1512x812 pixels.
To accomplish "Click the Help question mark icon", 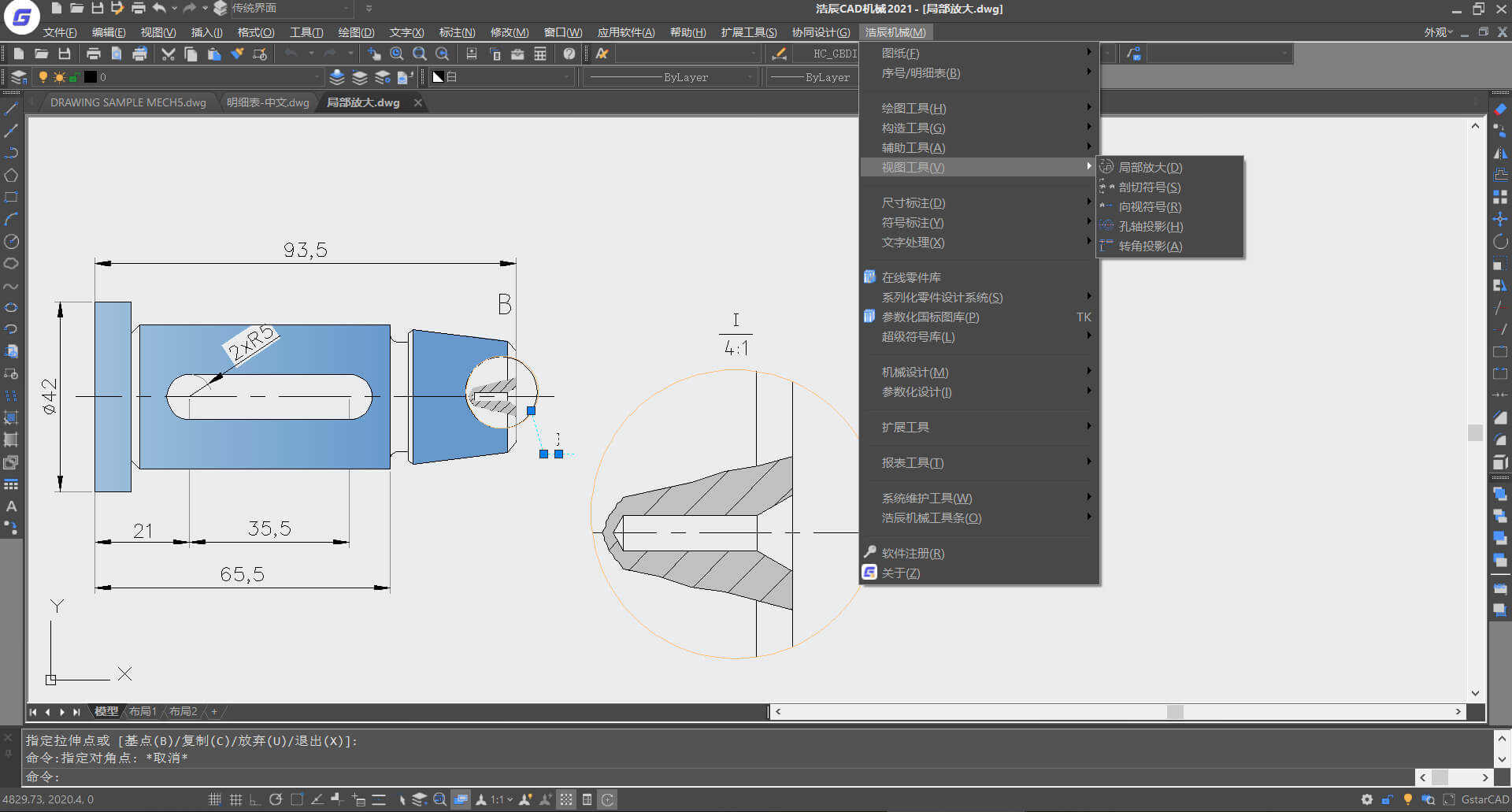I will pyautogui.click(x=569, y=54).
